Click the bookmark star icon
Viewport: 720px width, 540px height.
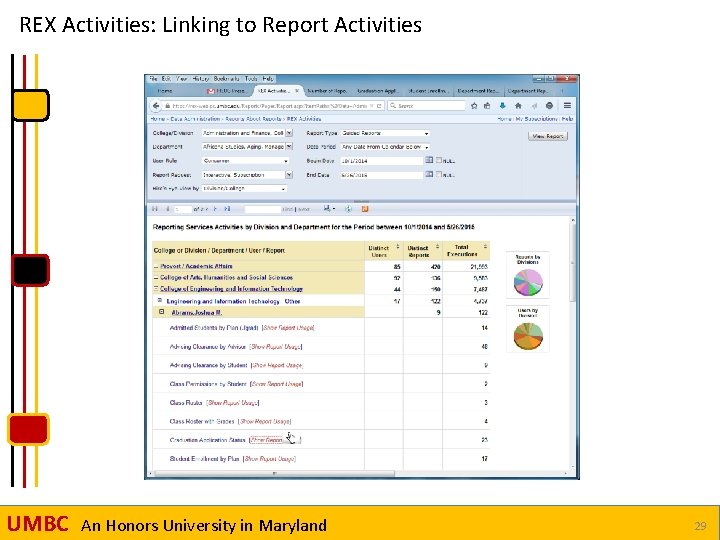474,106
